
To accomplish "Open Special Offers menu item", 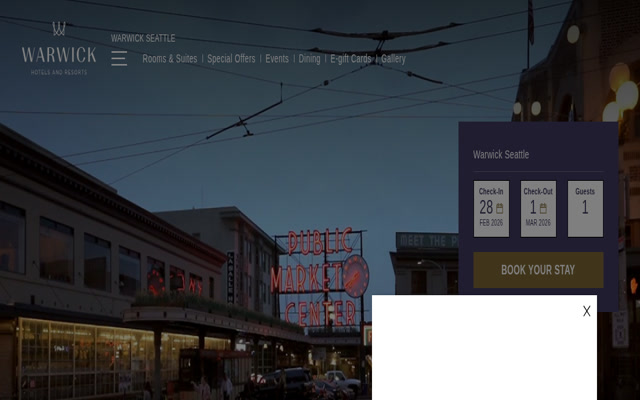I will pyautogui.click(x=231, y=59).
